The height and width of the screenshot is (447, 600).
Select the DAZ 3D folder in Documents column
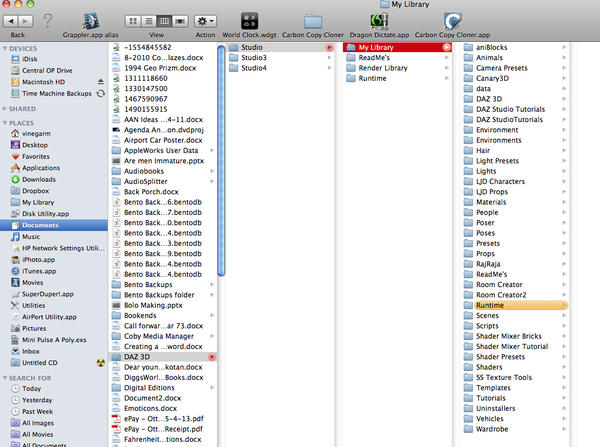163,357
